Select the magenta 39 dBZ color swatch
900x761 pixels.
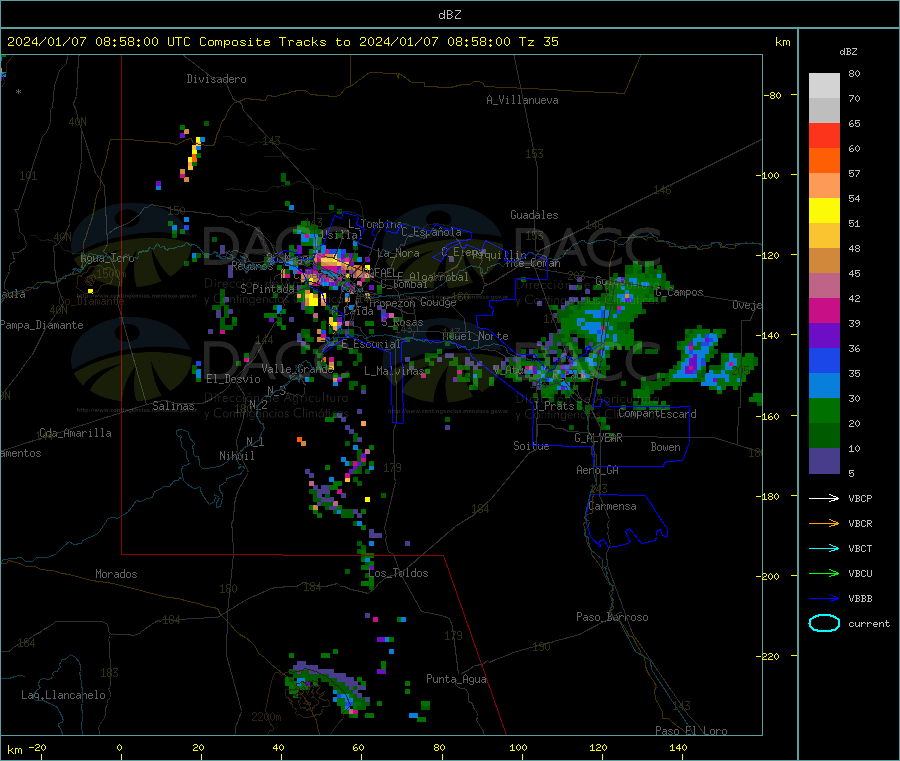pyautogui.click(x=824, y=310)
